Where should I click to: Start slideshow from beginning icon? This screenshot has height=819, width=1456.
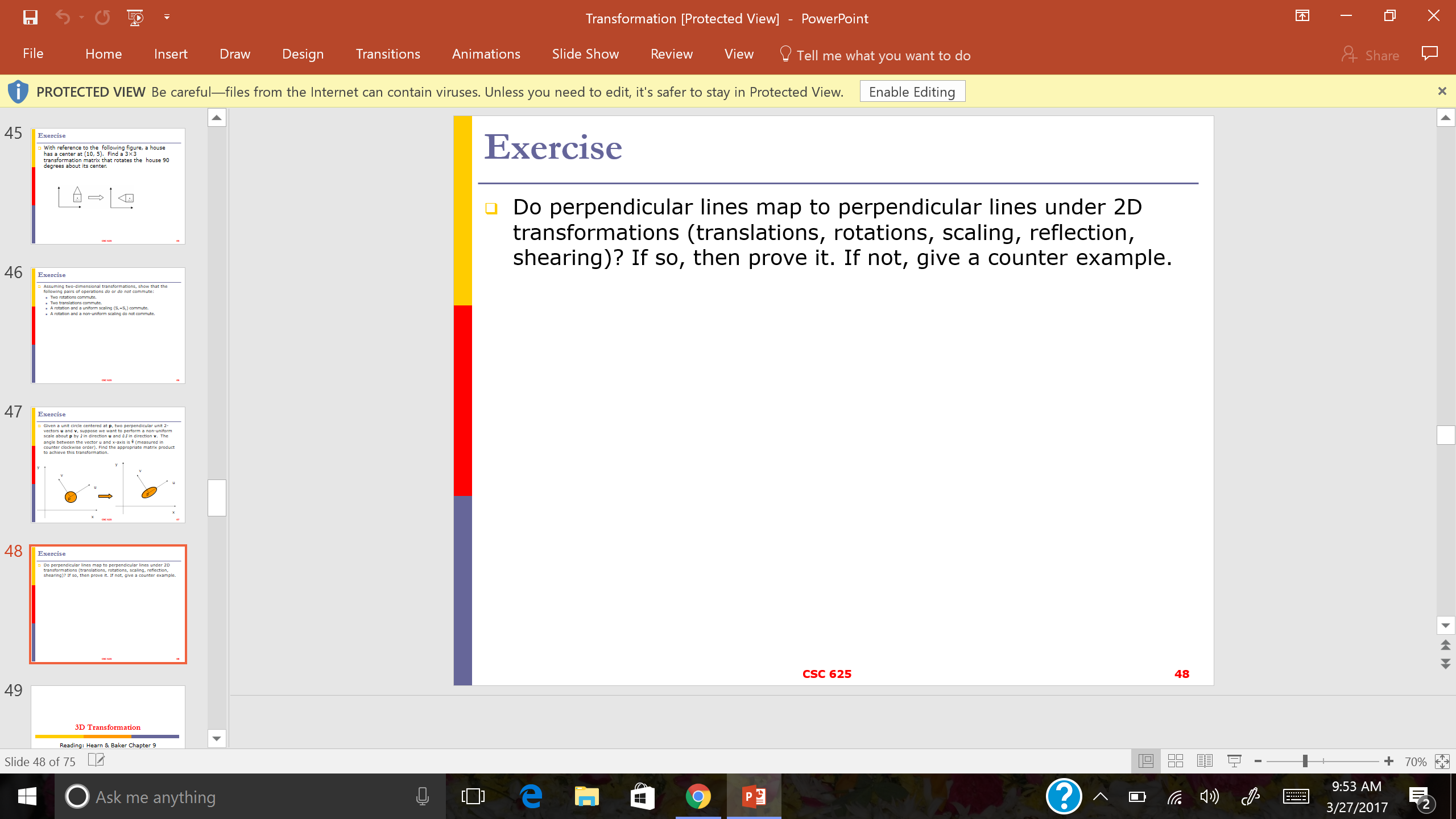[135, 18]
